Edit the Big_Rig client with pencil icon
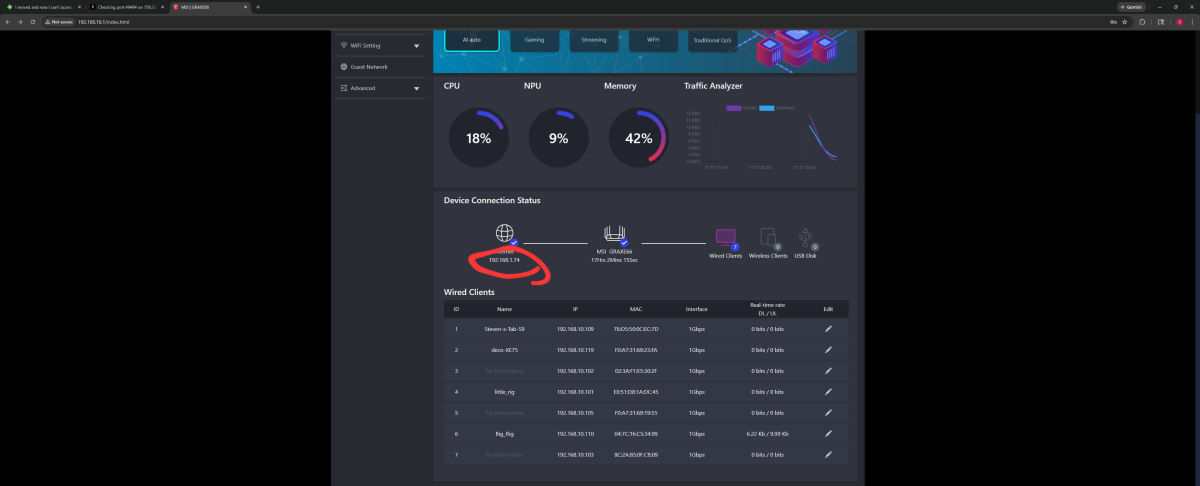 828,434
